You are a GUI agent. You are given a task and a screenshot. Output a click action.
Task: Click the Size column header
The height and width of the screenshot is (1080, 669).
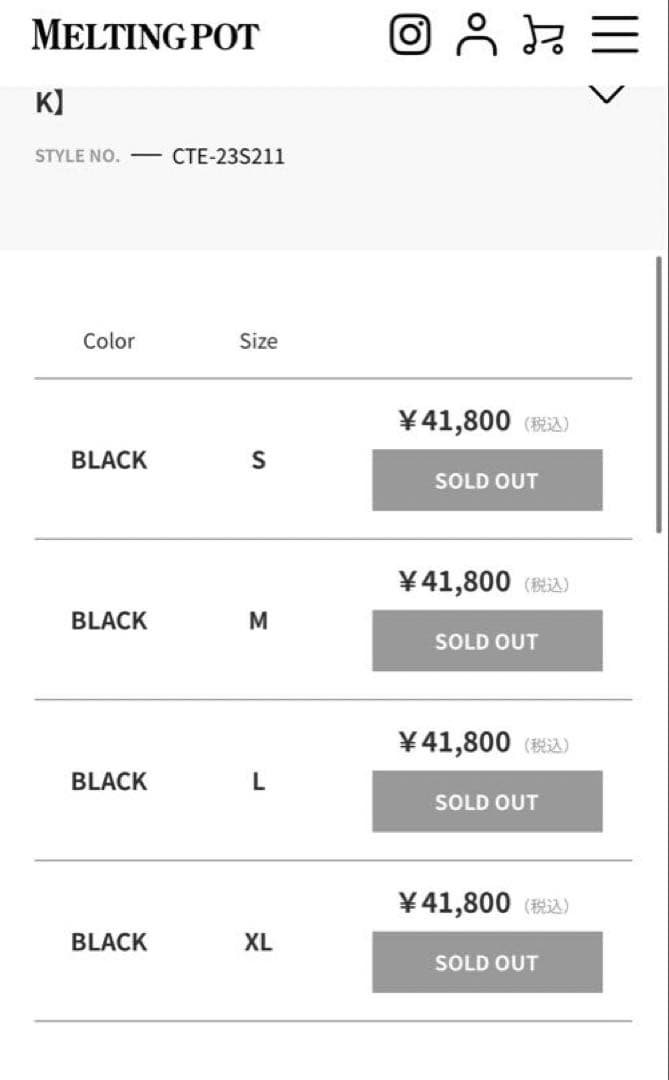click(x=258, y=341)
